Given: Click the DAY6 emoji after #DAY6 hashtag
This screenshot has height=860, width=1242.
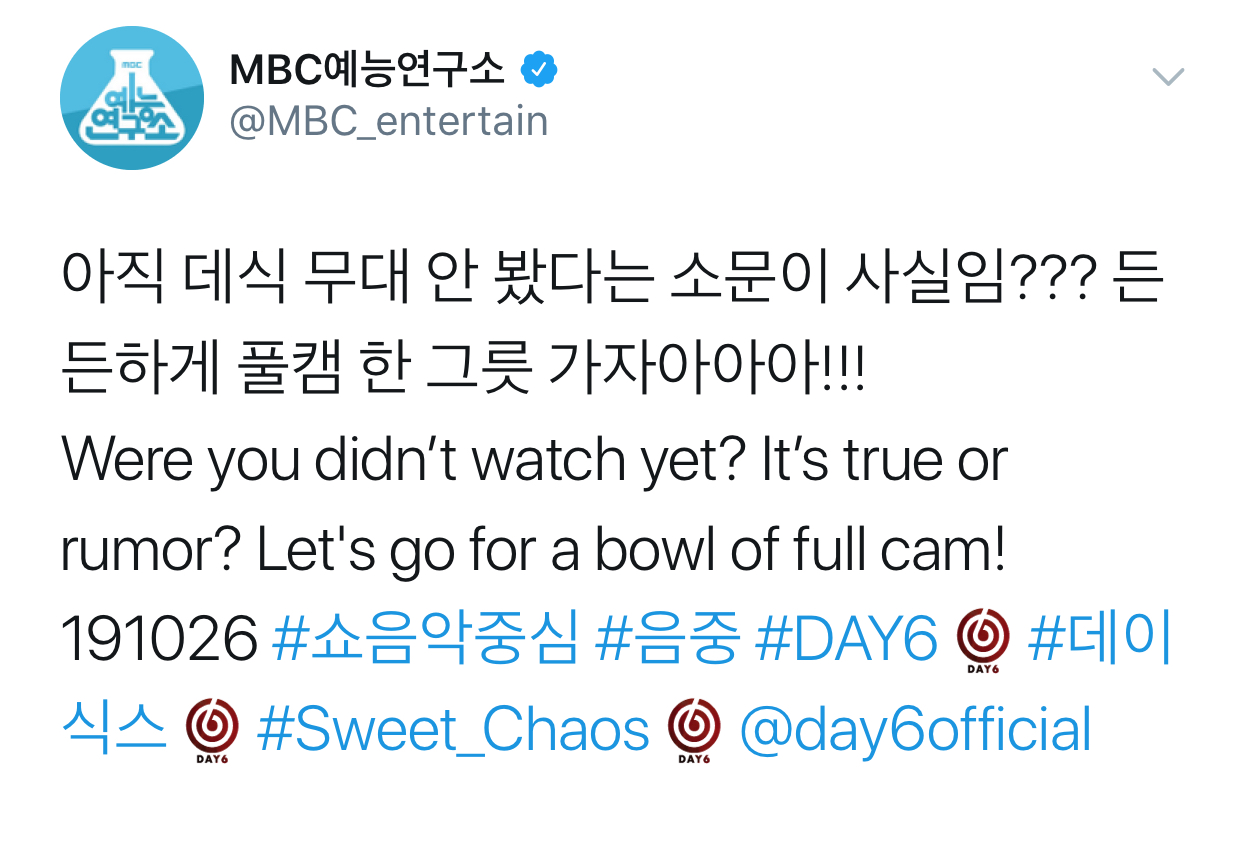Looking at the screenshot, I should point(983,640).
